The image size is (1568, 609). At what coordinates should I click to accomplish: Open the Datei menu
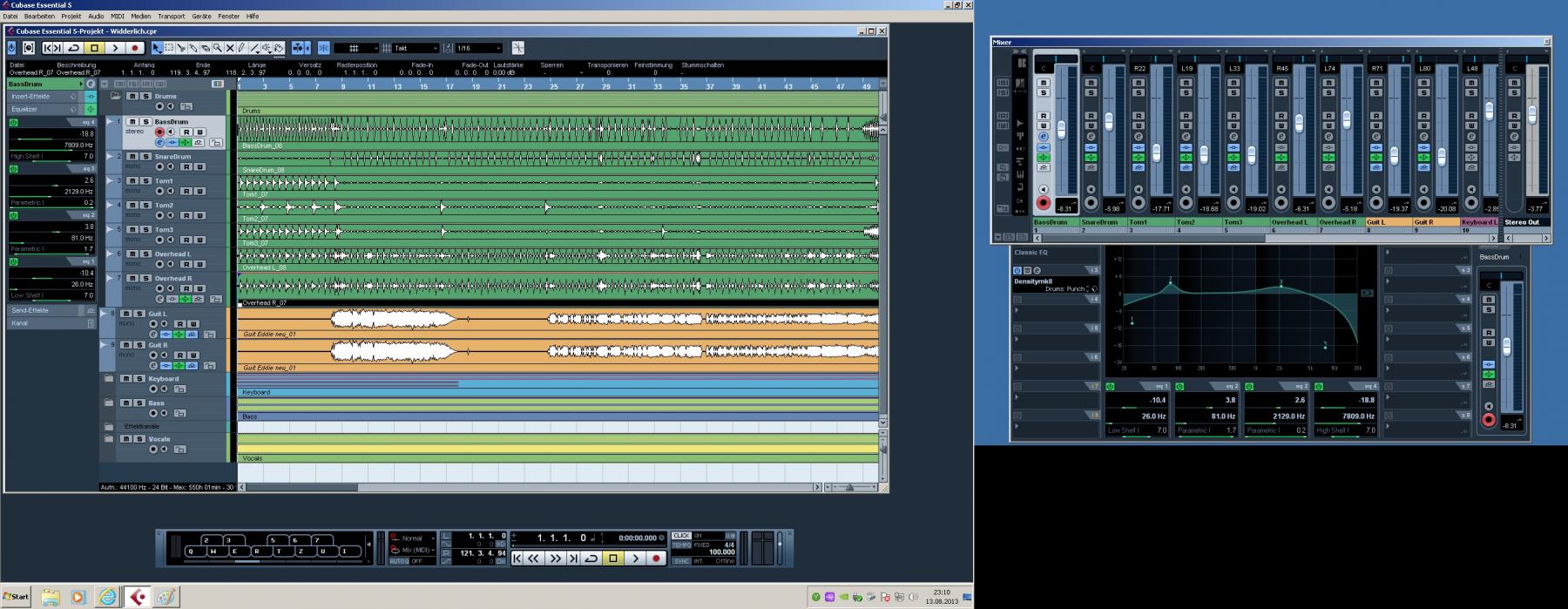tap(10, 16)
